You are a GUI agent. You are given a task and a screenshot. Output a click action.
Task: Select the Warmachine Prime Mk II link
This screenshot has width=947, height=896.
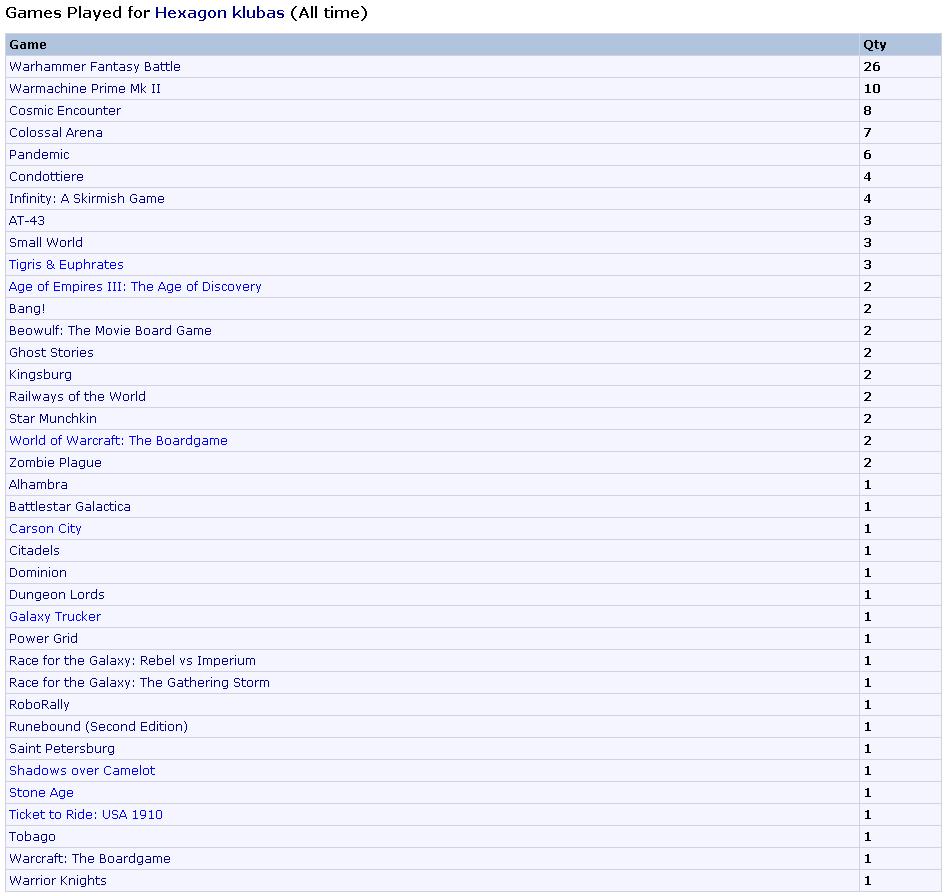point(85,89)
